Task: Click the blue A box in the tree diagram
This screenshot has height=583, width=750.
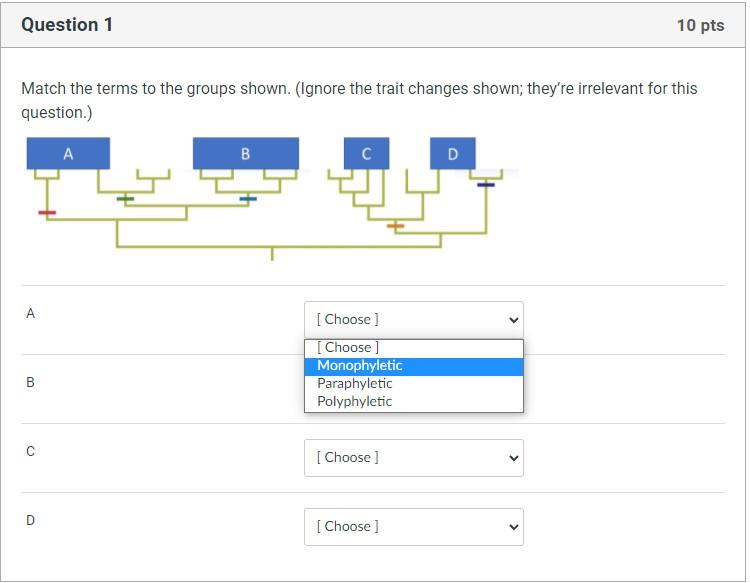Action: coord(68,154)
